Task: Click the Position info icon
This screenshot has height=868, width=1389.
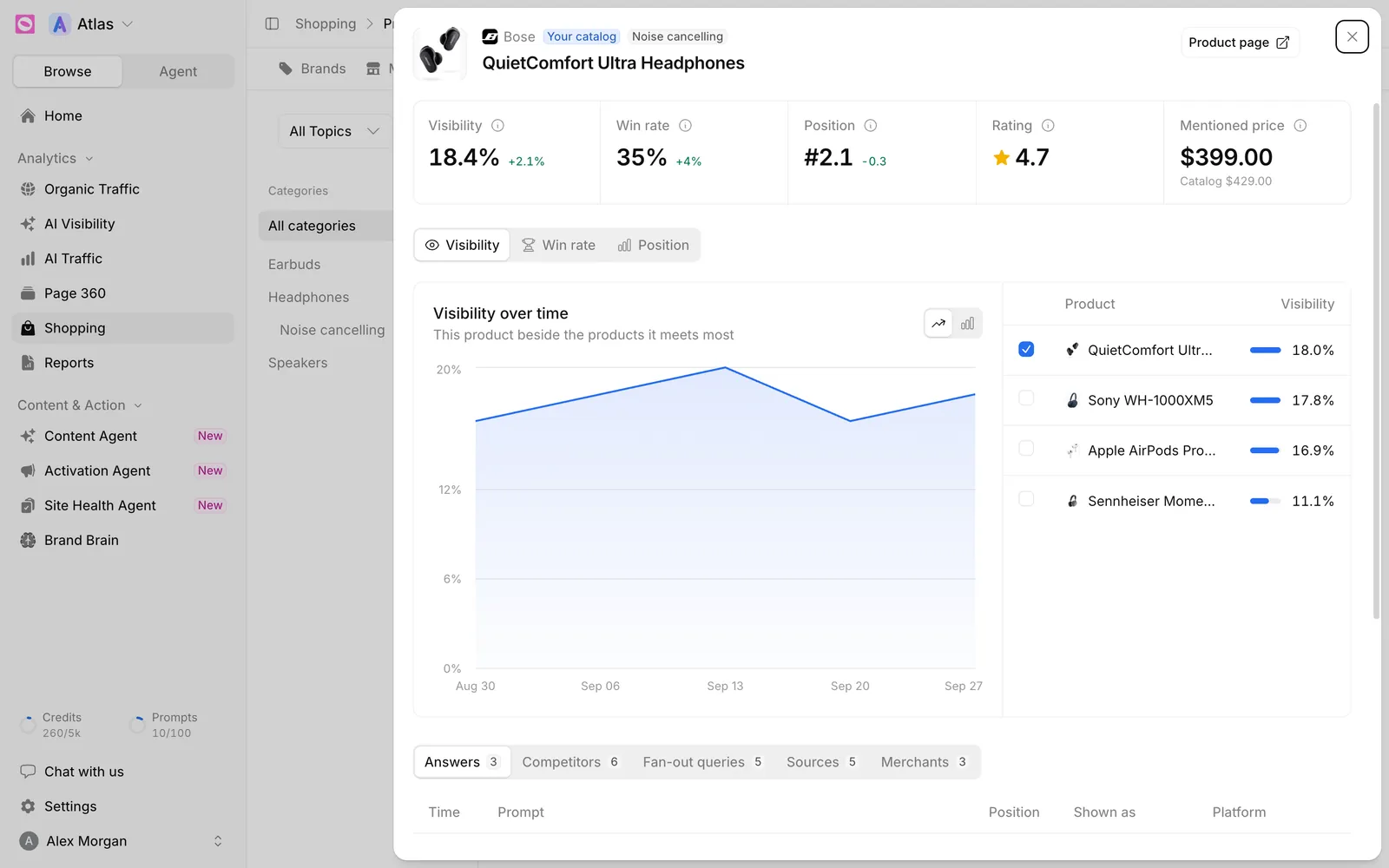Action: tap(871, 126)
